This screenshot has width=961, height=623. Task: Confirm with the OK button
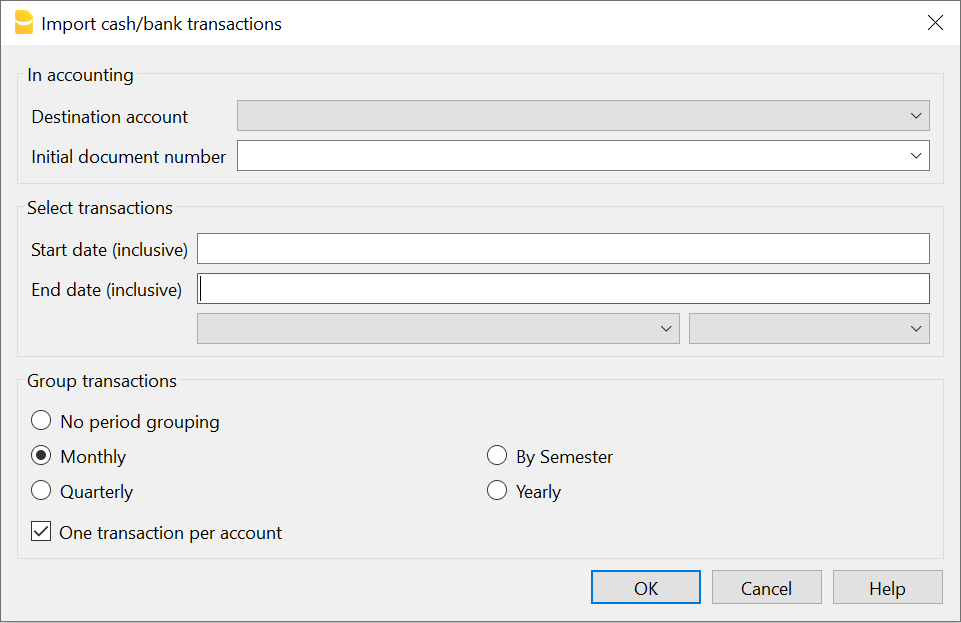(x=645, y=587)
